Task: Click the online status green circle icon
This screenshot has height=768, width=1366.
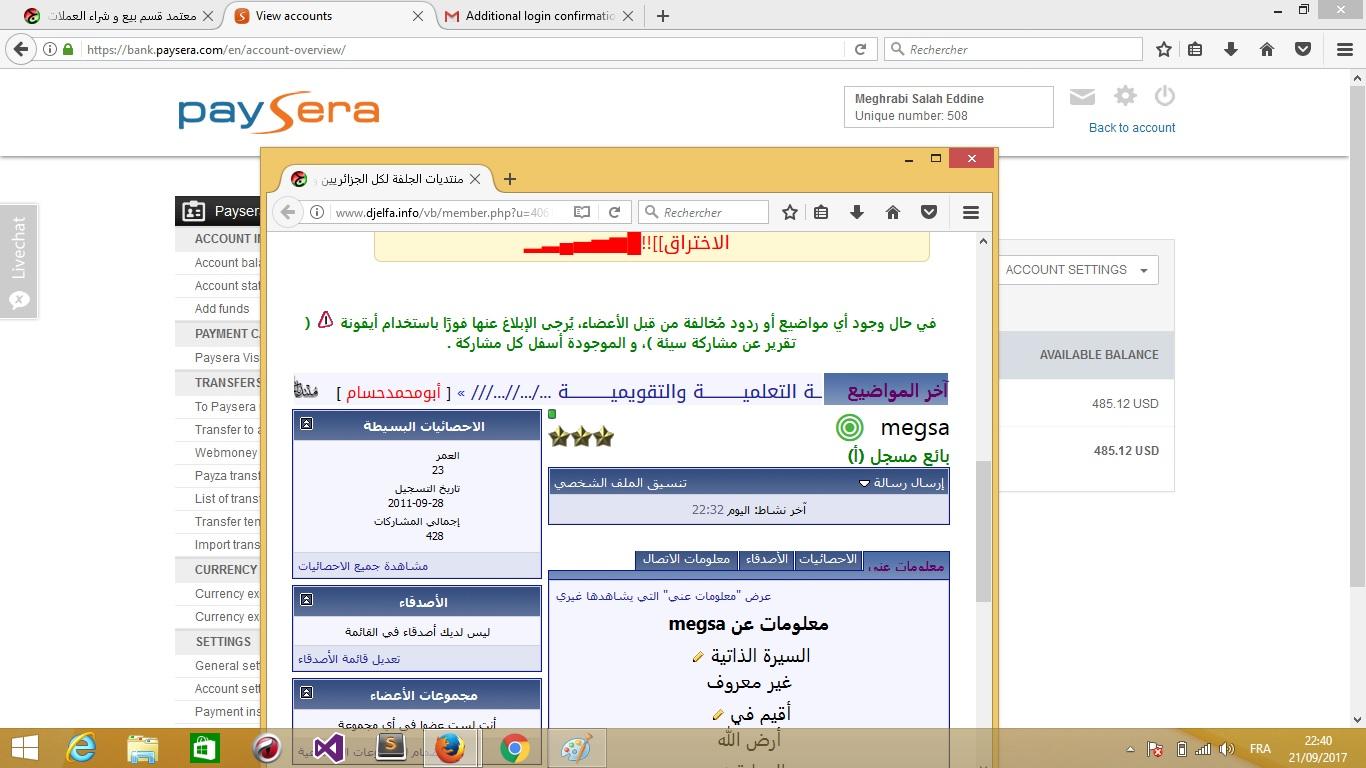Action: [849, 428]
